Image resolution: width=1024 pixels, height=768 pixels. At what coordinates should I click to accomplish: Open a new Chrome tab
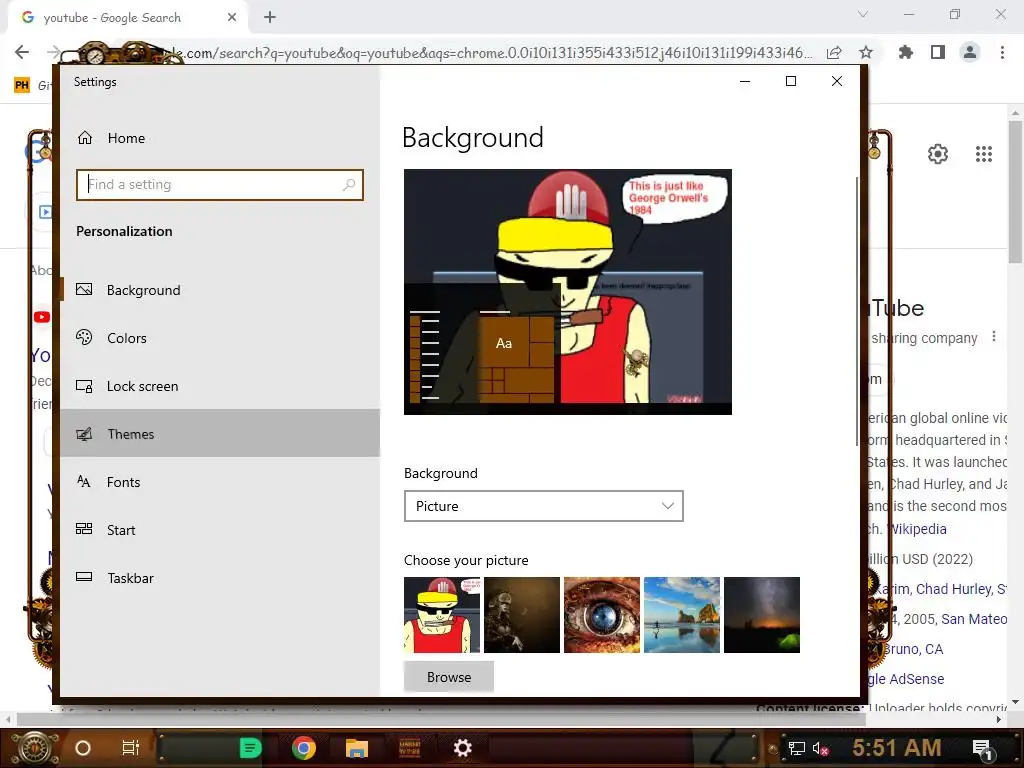tap(270, 18)
